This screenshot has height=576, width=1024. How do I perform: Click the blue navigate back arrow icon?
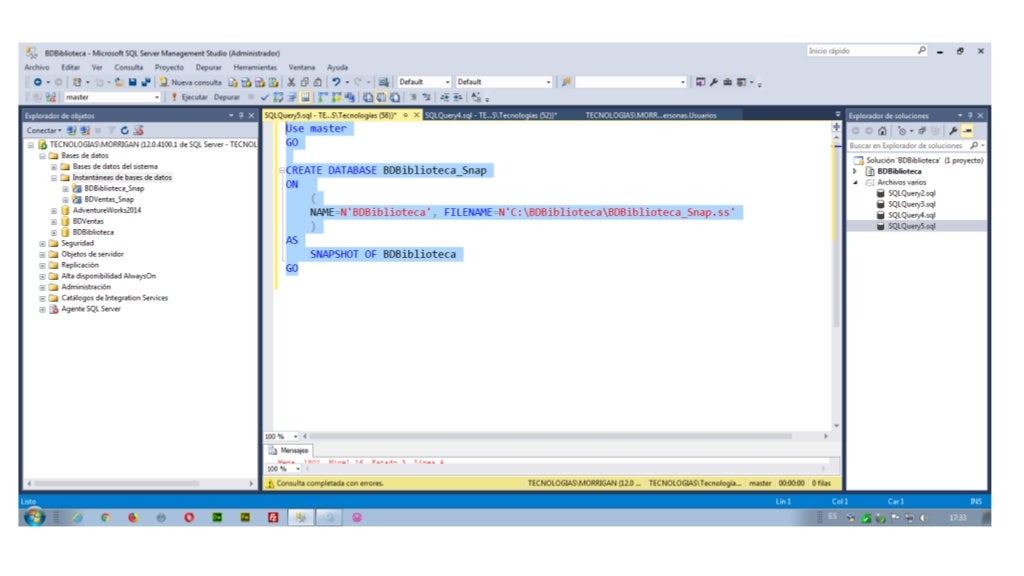(38, 82)
